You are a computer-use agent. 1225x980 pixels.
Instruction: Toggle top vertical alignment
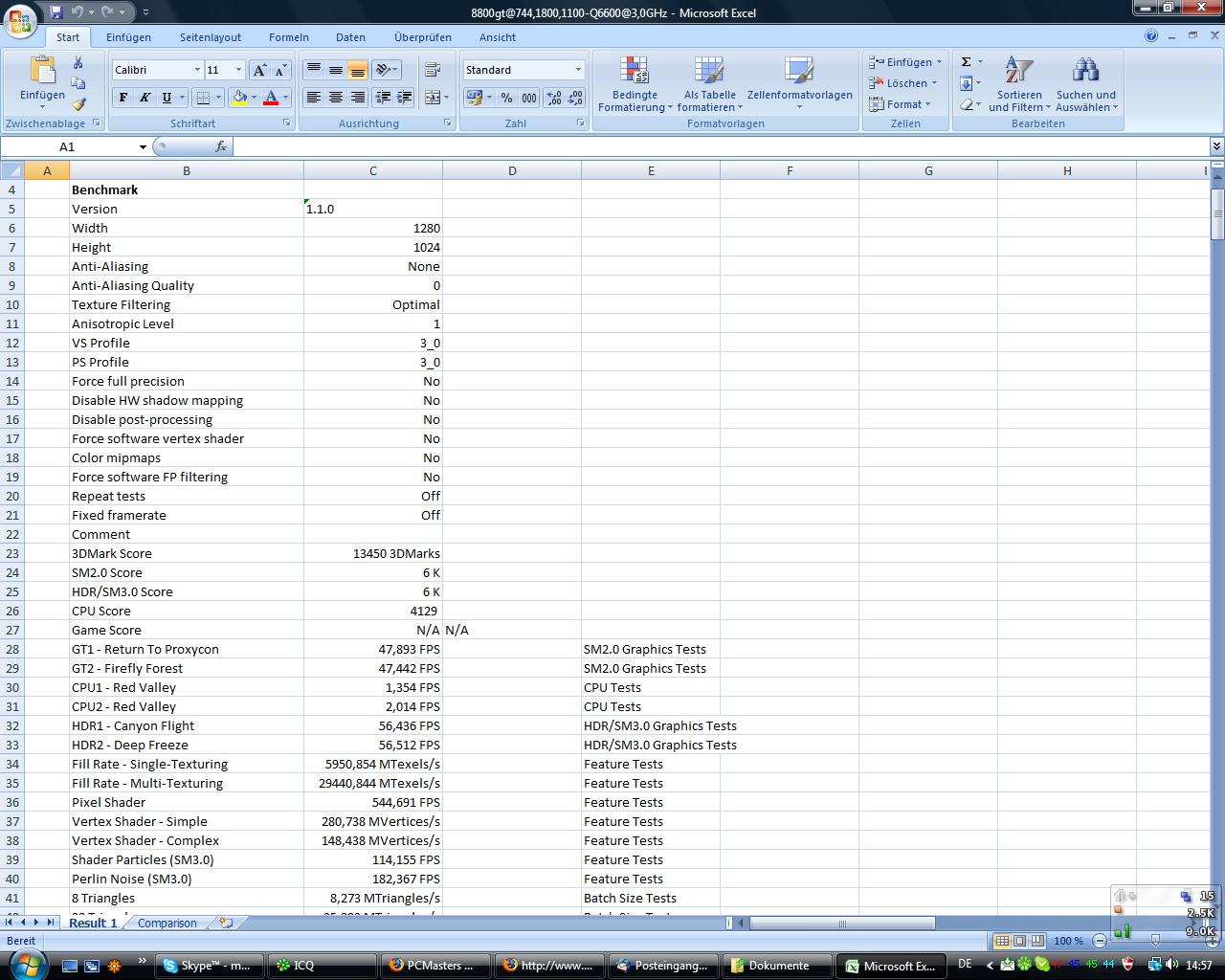click(x=313, y=70)
